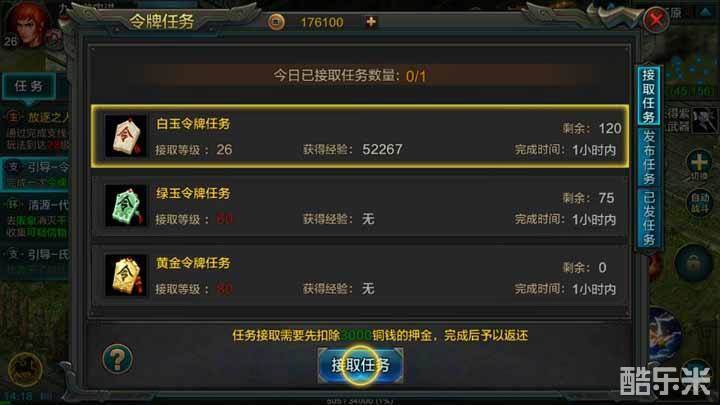
Task: Click the 切换 plus icon on right
Action: tap(699, 165)
